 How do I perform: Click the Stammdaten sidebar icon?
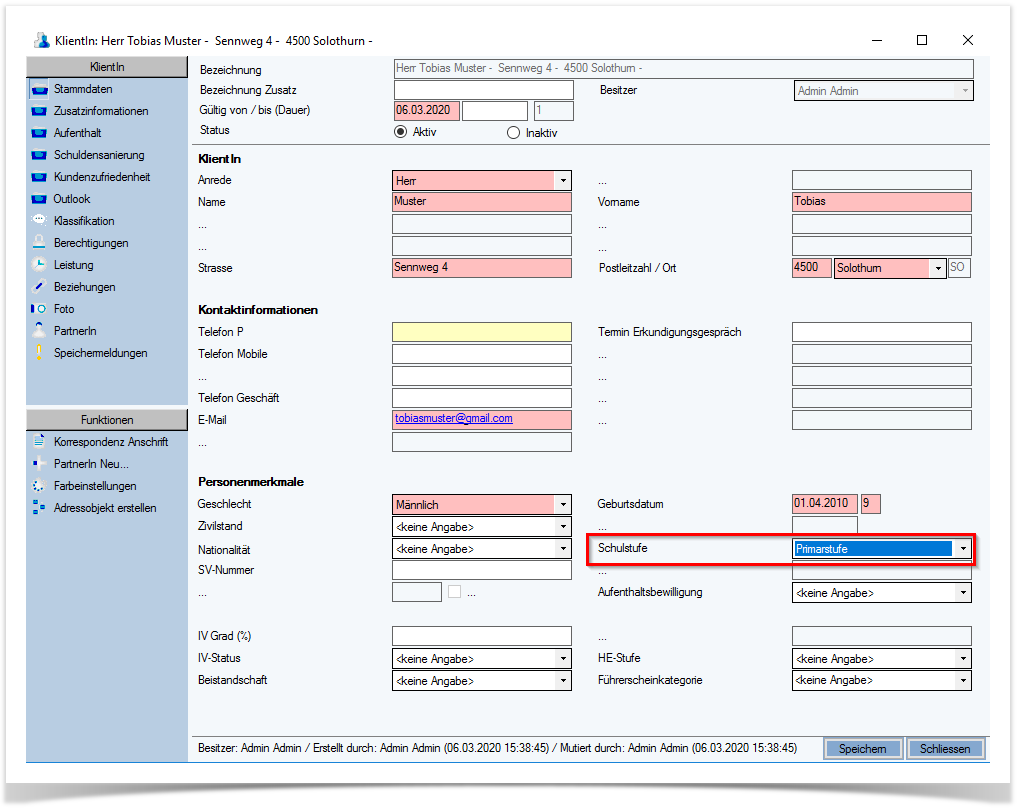click(x=39, y=89)
